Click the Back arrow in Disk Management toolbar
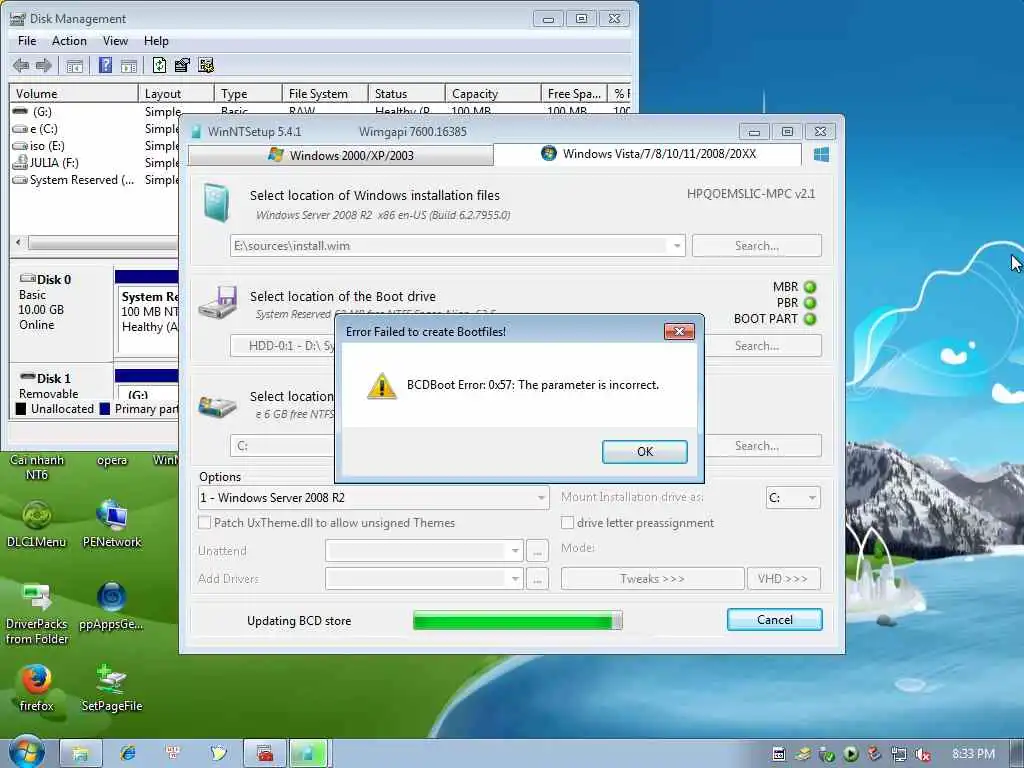Screen dimensions: 1024x768 click(x=21, y=65)
